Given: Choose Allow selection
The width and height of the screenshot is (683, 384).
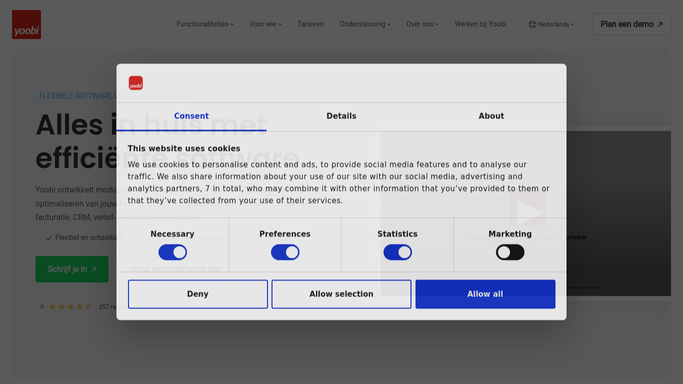Looking at the screenshot, I should pos(342,294).
